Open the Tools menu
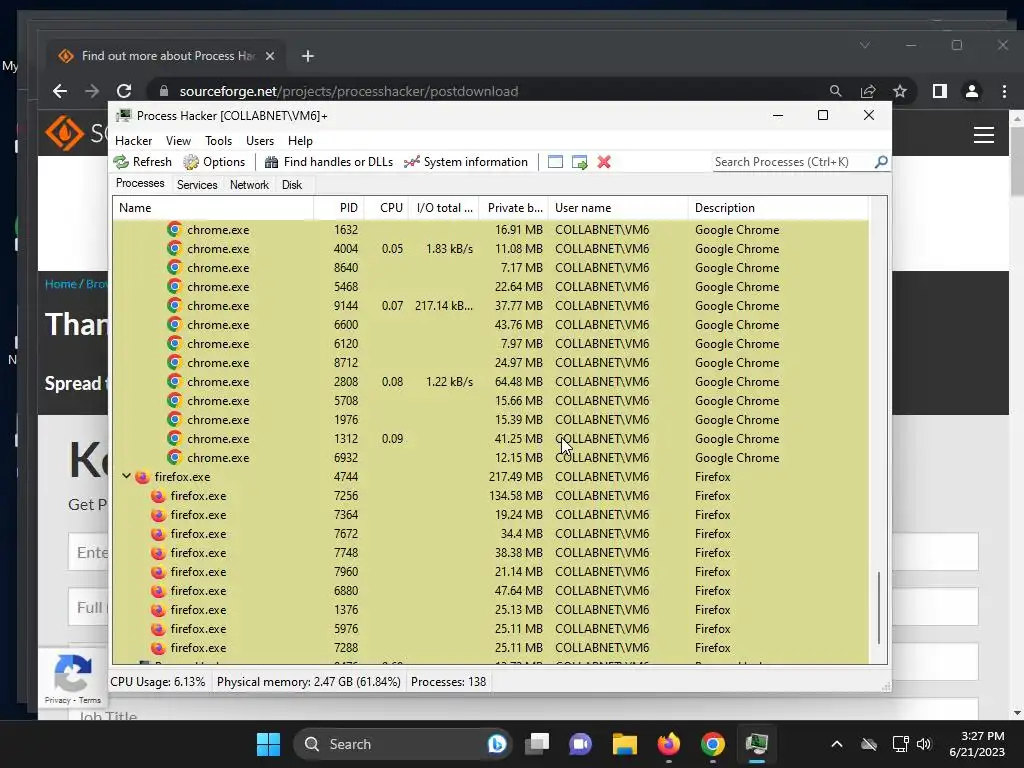 pyautogui.click(x=218, y=141)
